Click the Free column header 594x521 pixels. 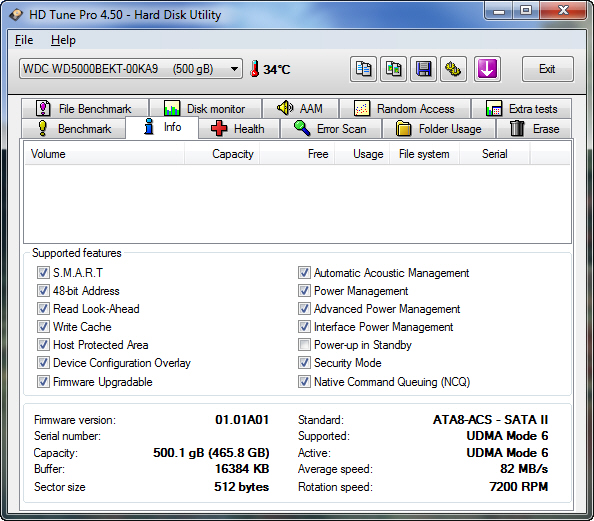tap(297, 154)
